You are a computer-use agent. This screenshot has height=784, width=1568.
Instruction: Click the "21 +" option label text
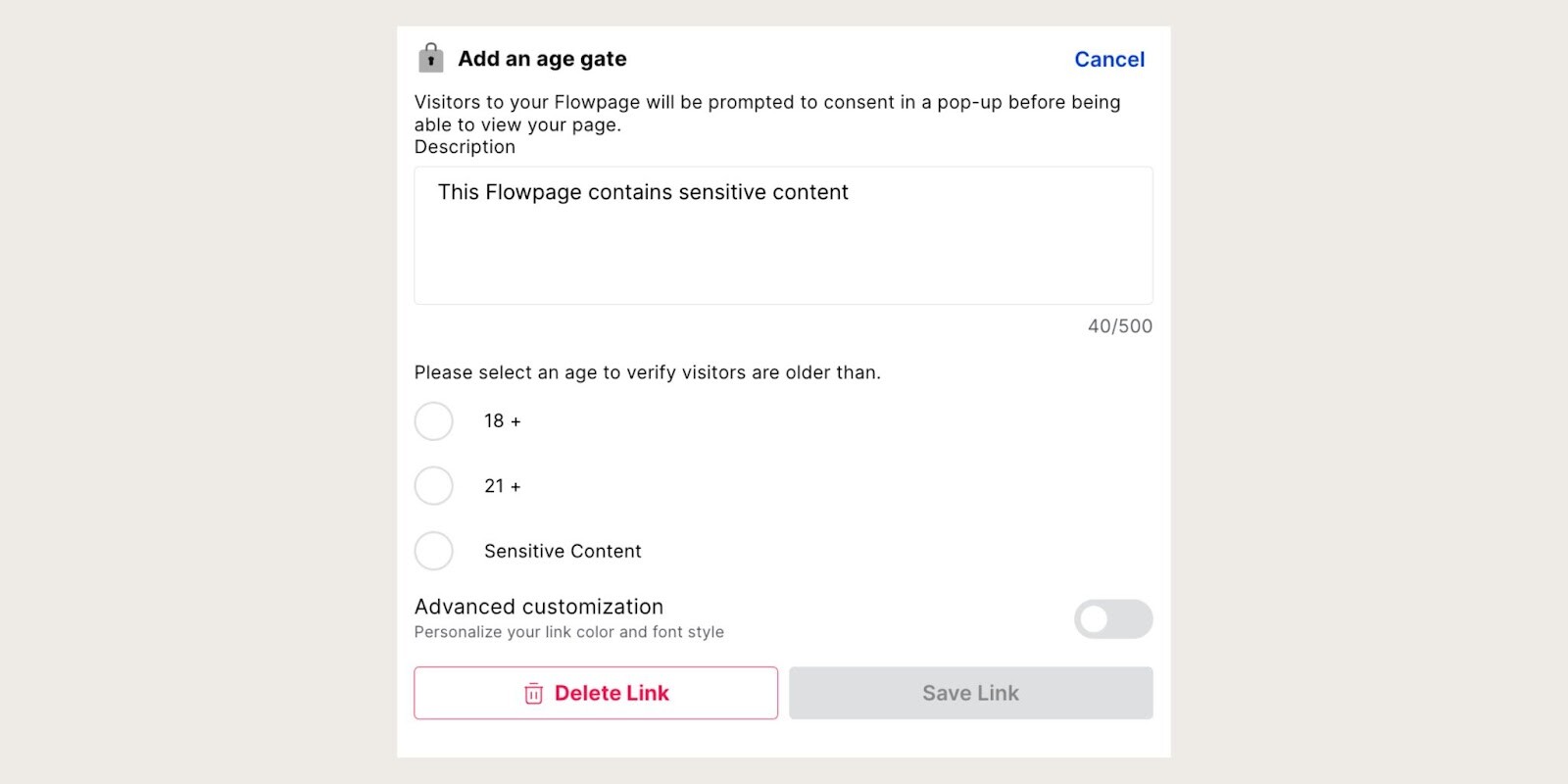point(503,486)
